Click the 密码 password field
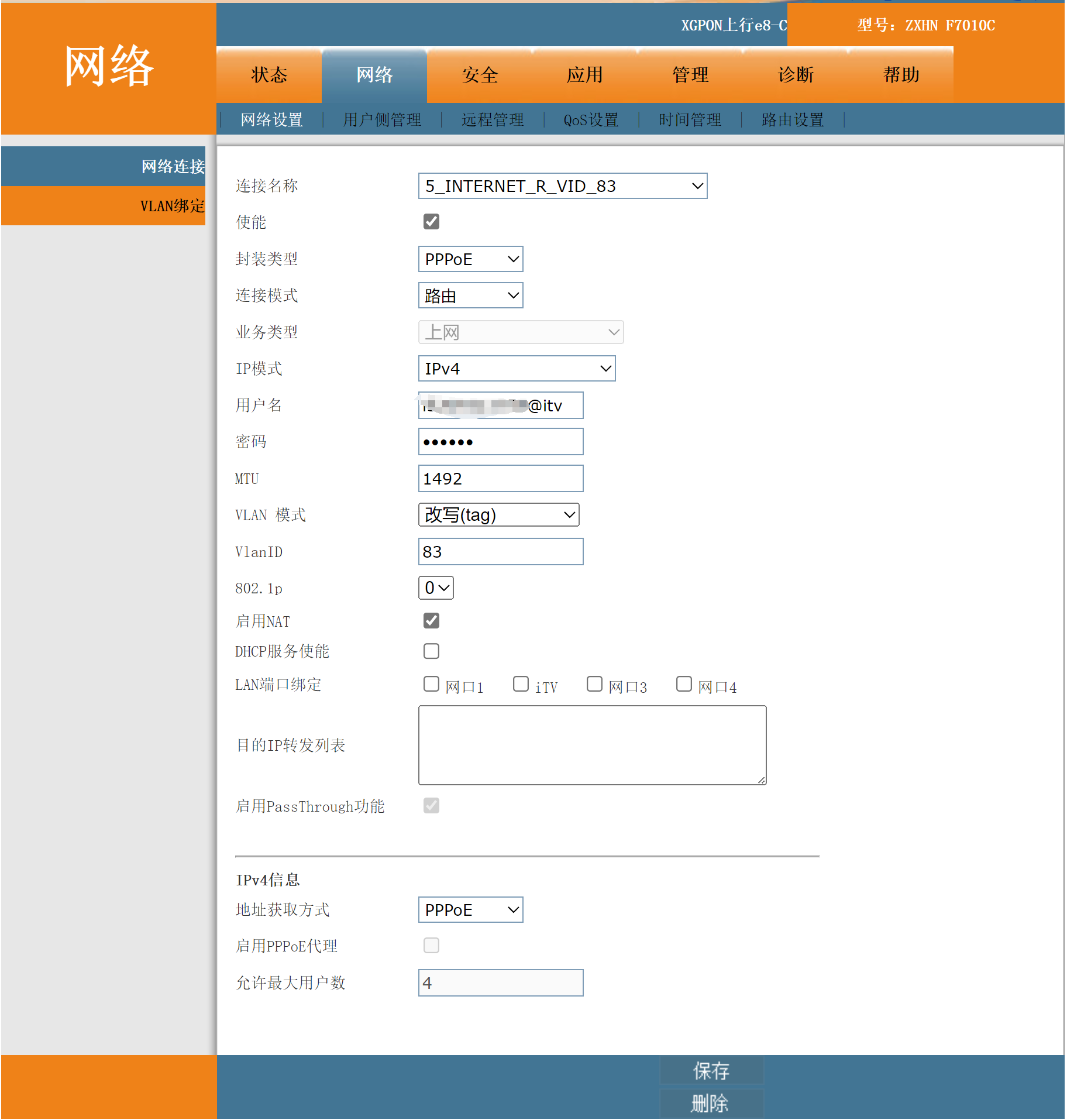1067x1120 pixels. pos(501,442)
